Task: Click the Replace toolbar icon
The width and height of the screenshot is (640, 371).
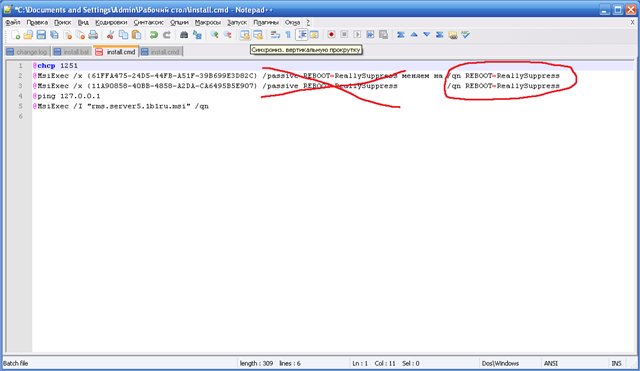Action: coord(197,35)
